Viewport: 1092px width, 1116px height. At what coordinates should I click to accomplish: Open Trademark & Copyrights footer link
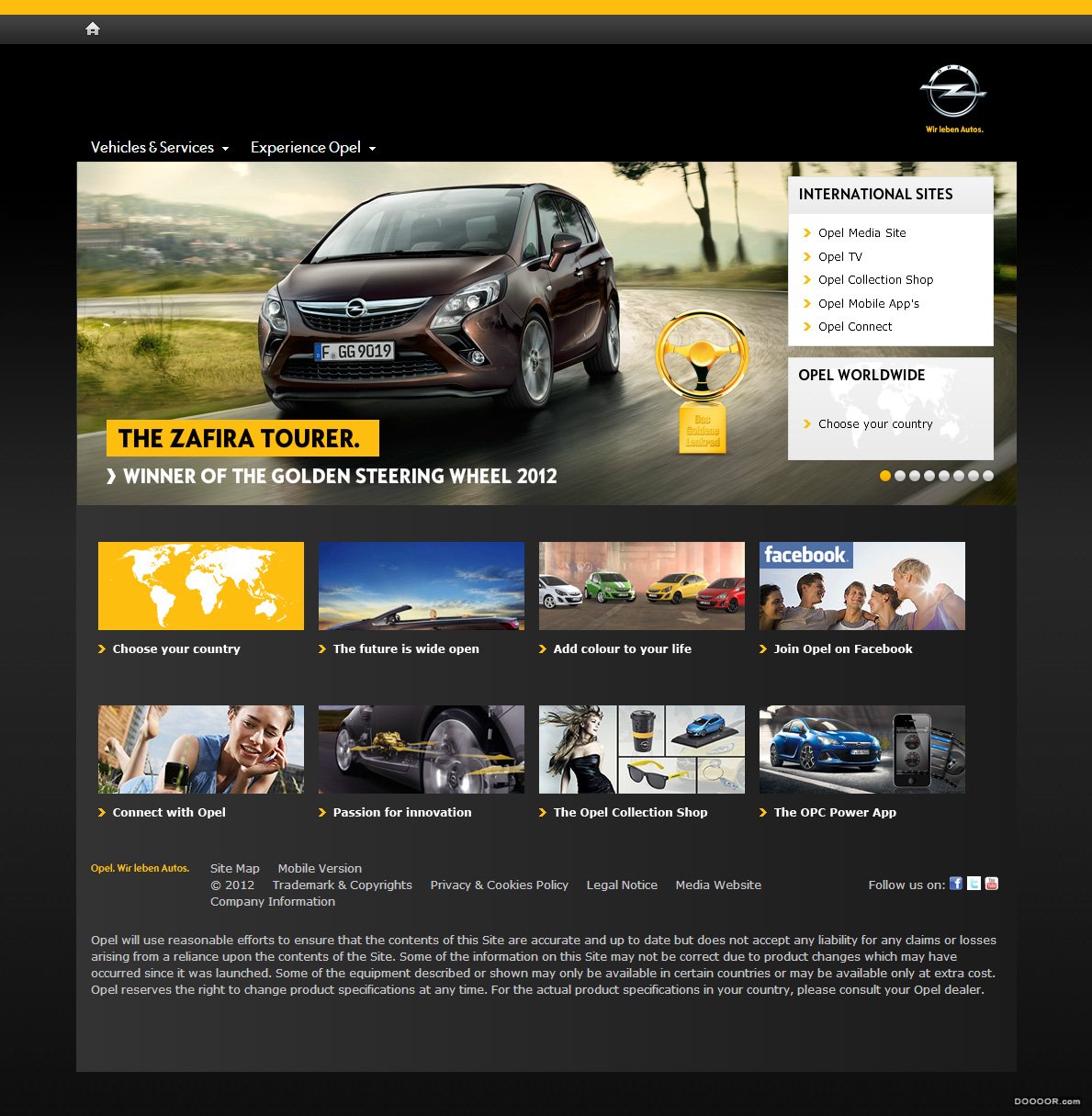(343, 885)
